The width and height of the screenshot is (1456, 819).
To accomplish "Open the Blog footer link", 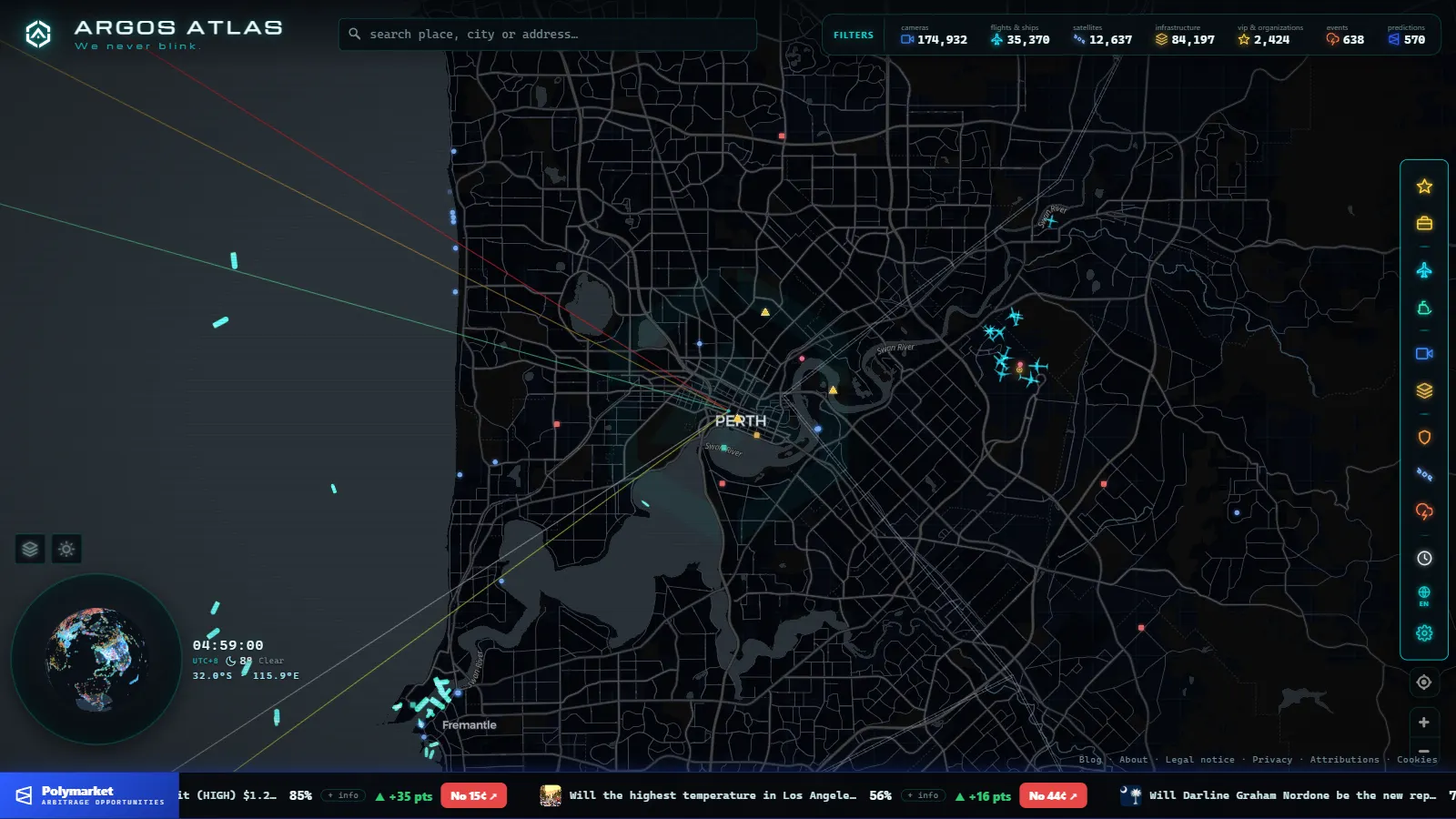I will (x=1090, y=760).
